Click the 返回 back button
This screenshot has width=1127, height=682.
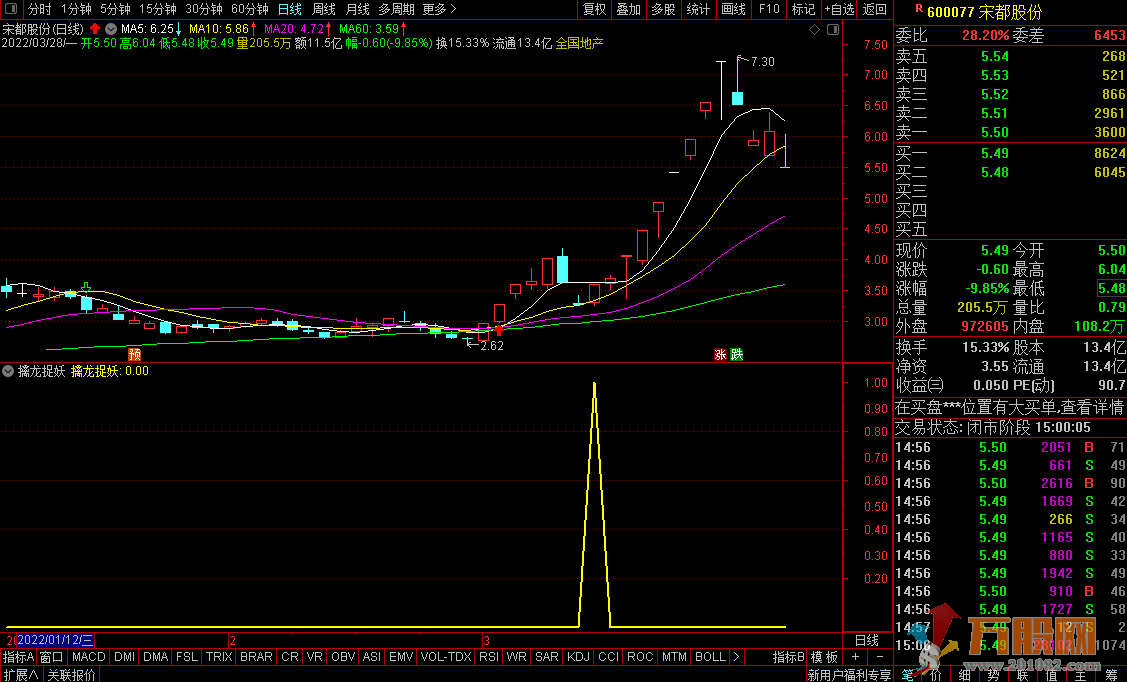pyautogui.click(x=875, y=9)
